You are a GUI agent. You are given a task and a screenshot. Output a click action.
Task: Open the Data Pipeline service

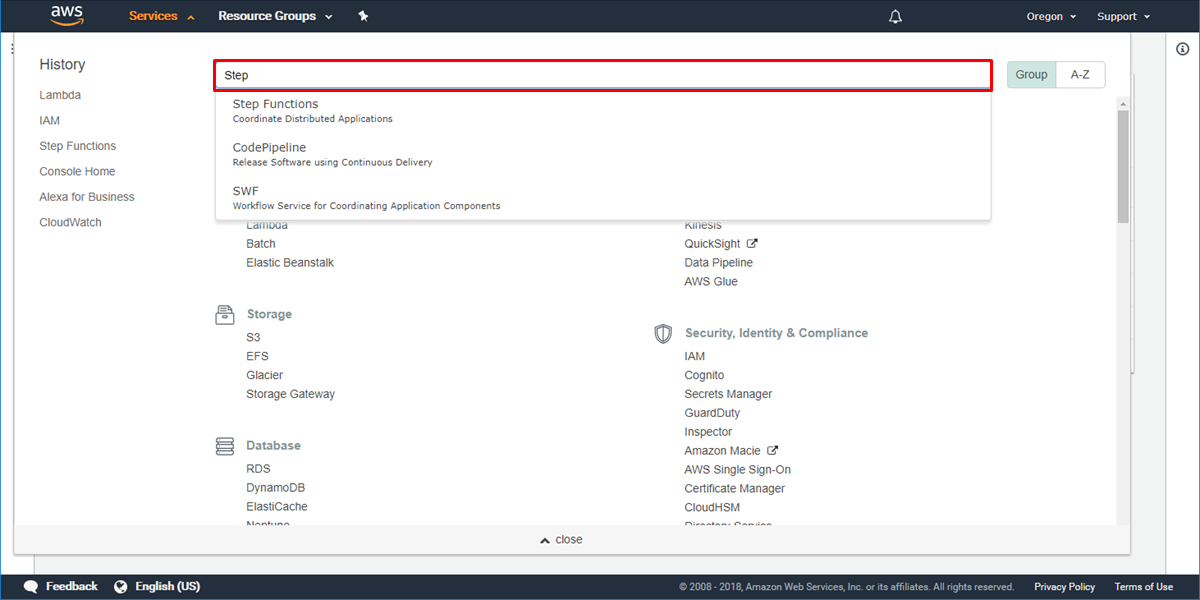(719, 263)
